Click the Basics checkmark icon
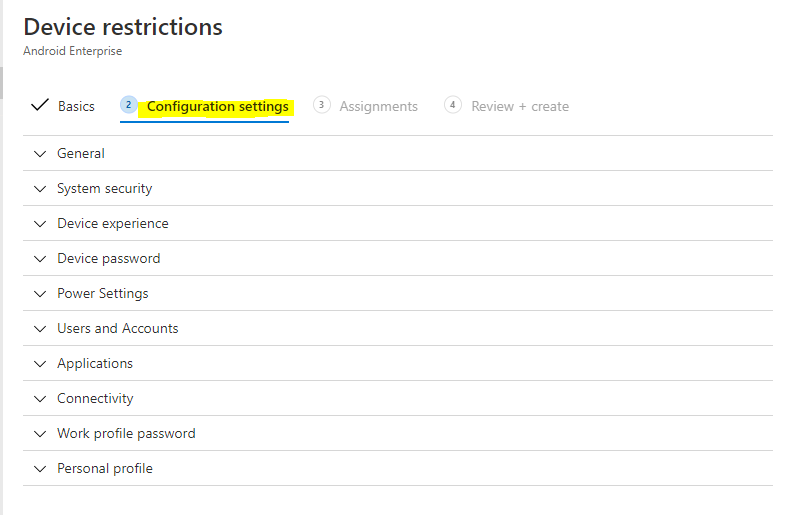 click(40, 105)
